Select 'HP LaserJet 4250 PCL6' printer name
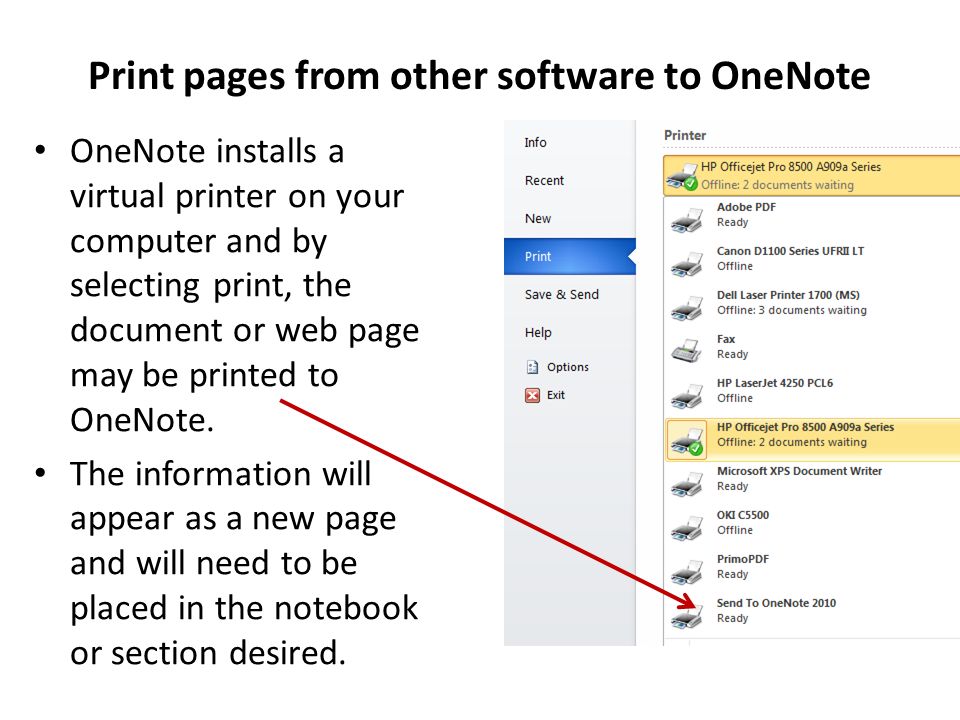This screenshot has height=720, width=960. click(774, 383)
